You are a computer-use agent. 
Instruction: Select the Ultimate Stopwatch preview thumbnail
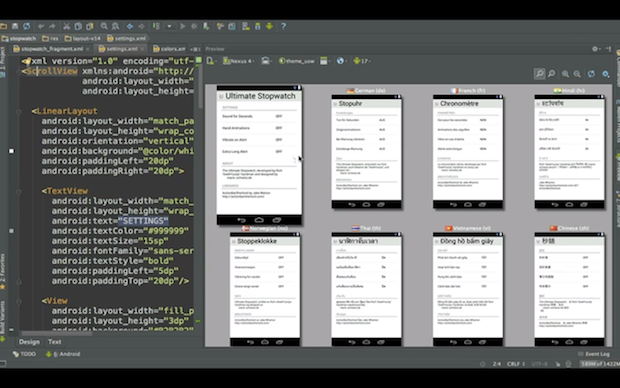(x=259, y=155)
